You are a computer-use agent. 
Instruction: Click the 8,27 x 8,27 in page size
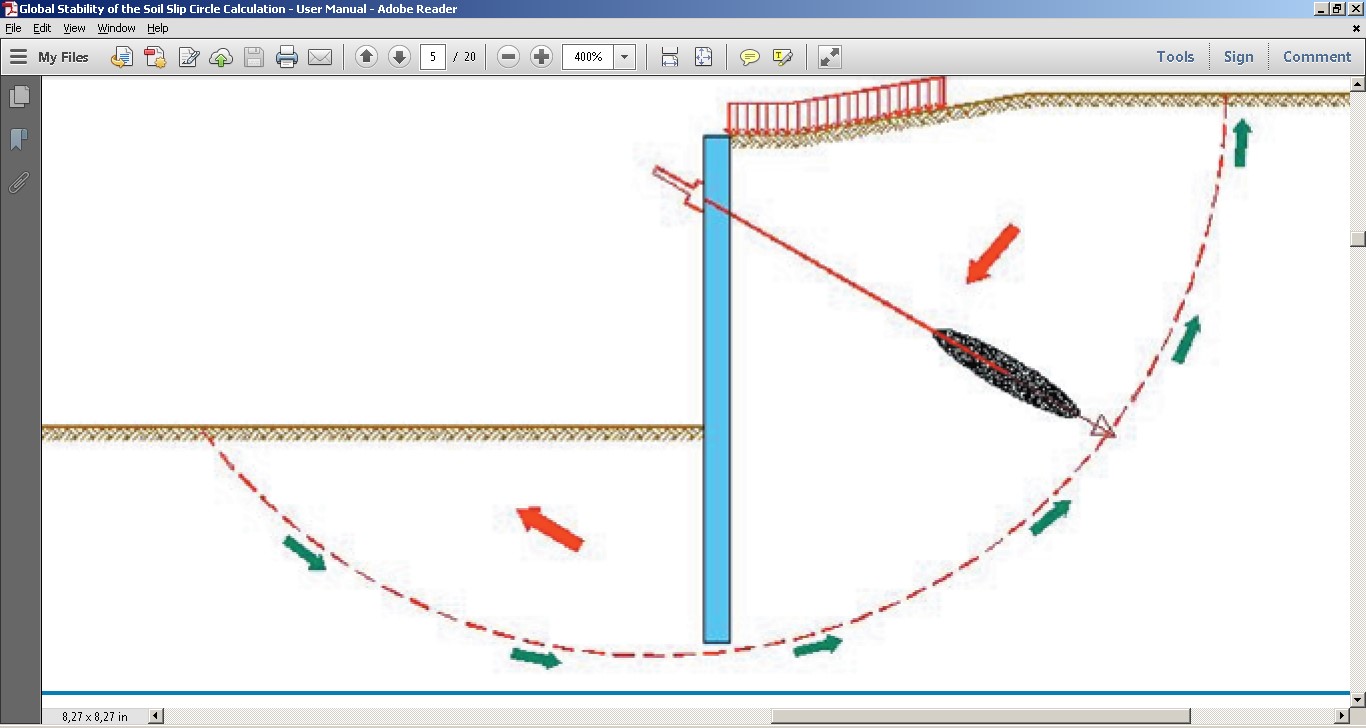pos(95,716)
